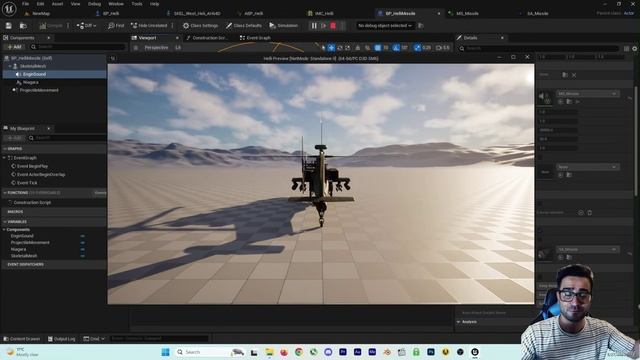
Task: Choose the Select mode arrow in the viewport toolbar
Action: 323,48
